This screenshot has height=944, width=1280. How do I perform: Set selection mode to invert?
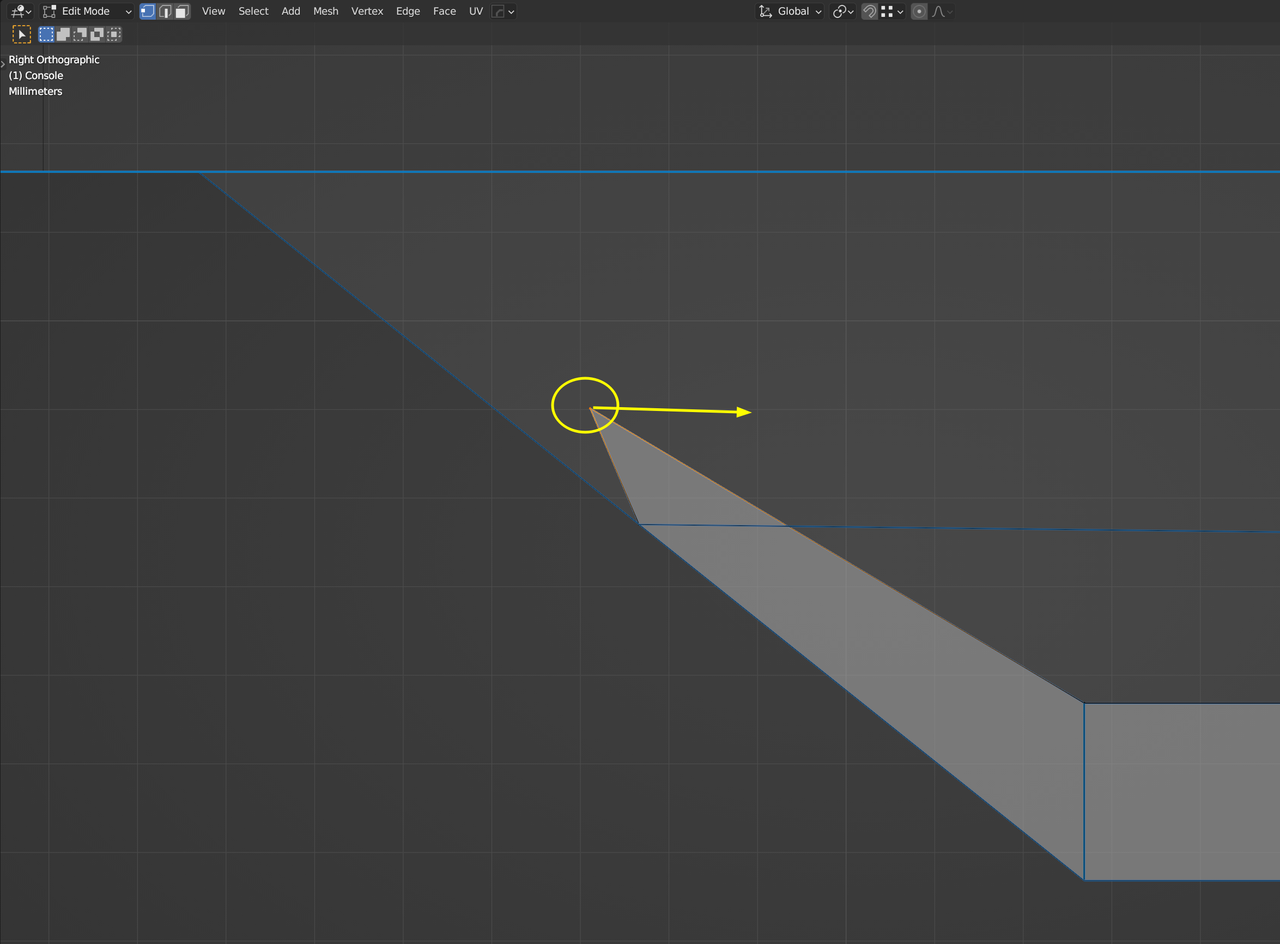coord(97,34)
